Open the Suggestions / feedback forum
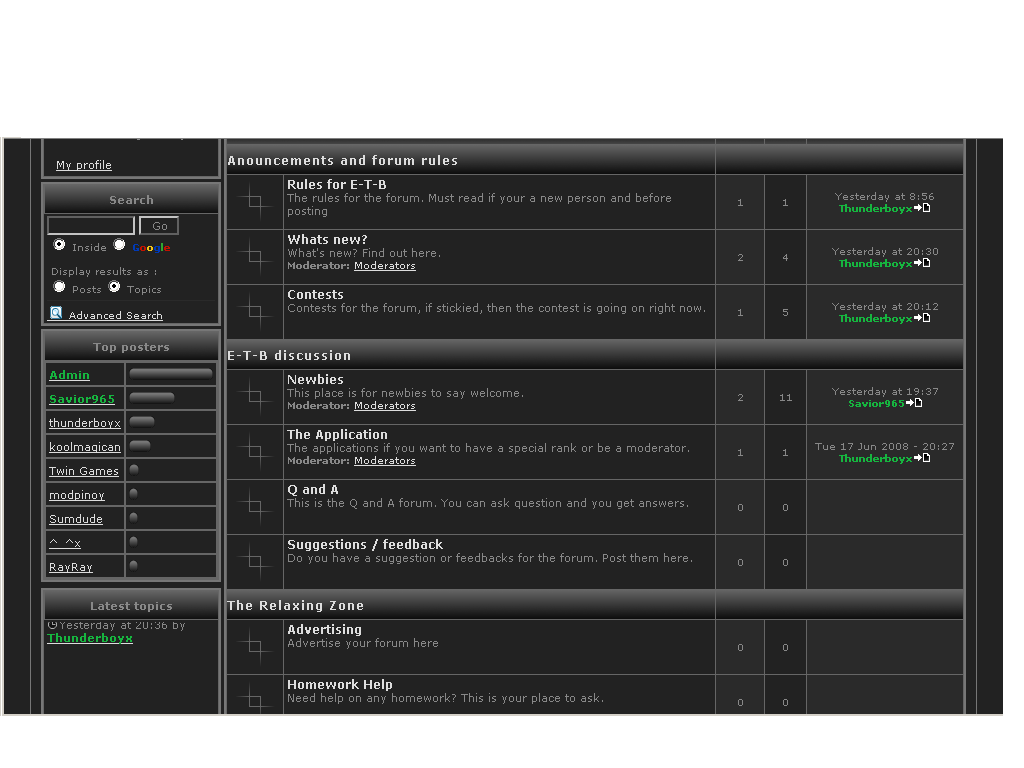The image size is (1024, 768). (x=365, y=545)
